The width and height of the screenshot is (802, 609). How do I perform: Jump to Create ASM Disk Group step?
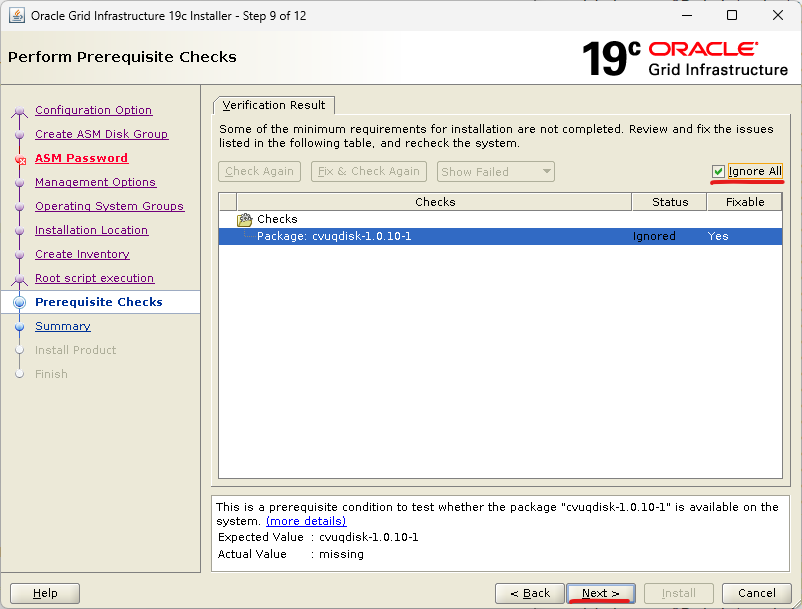(101, 134)
